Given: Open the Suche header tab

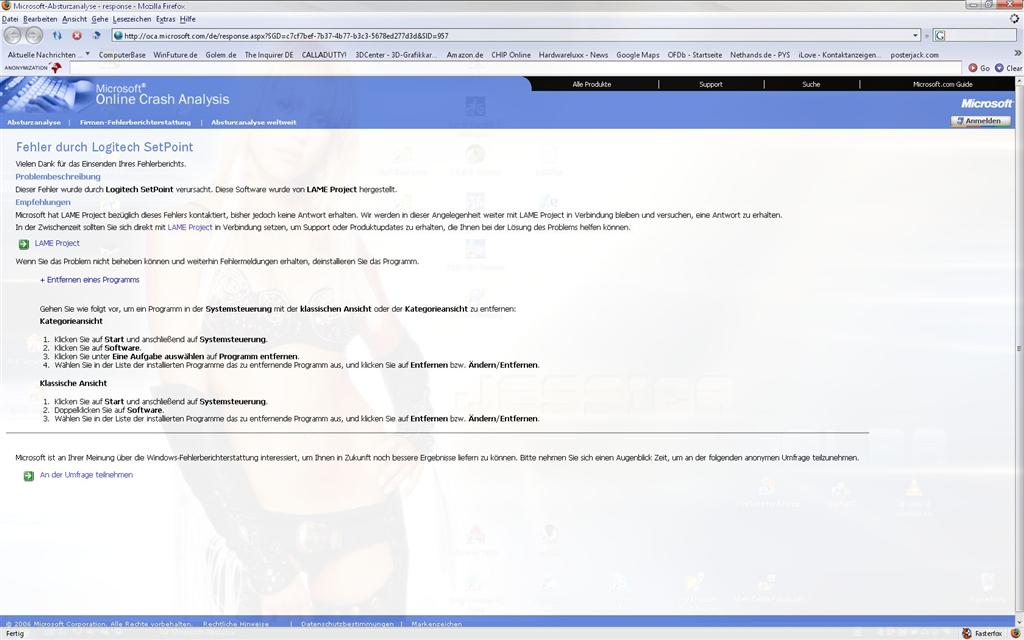Looking at the screenshot, I should (x=811, y=84).
